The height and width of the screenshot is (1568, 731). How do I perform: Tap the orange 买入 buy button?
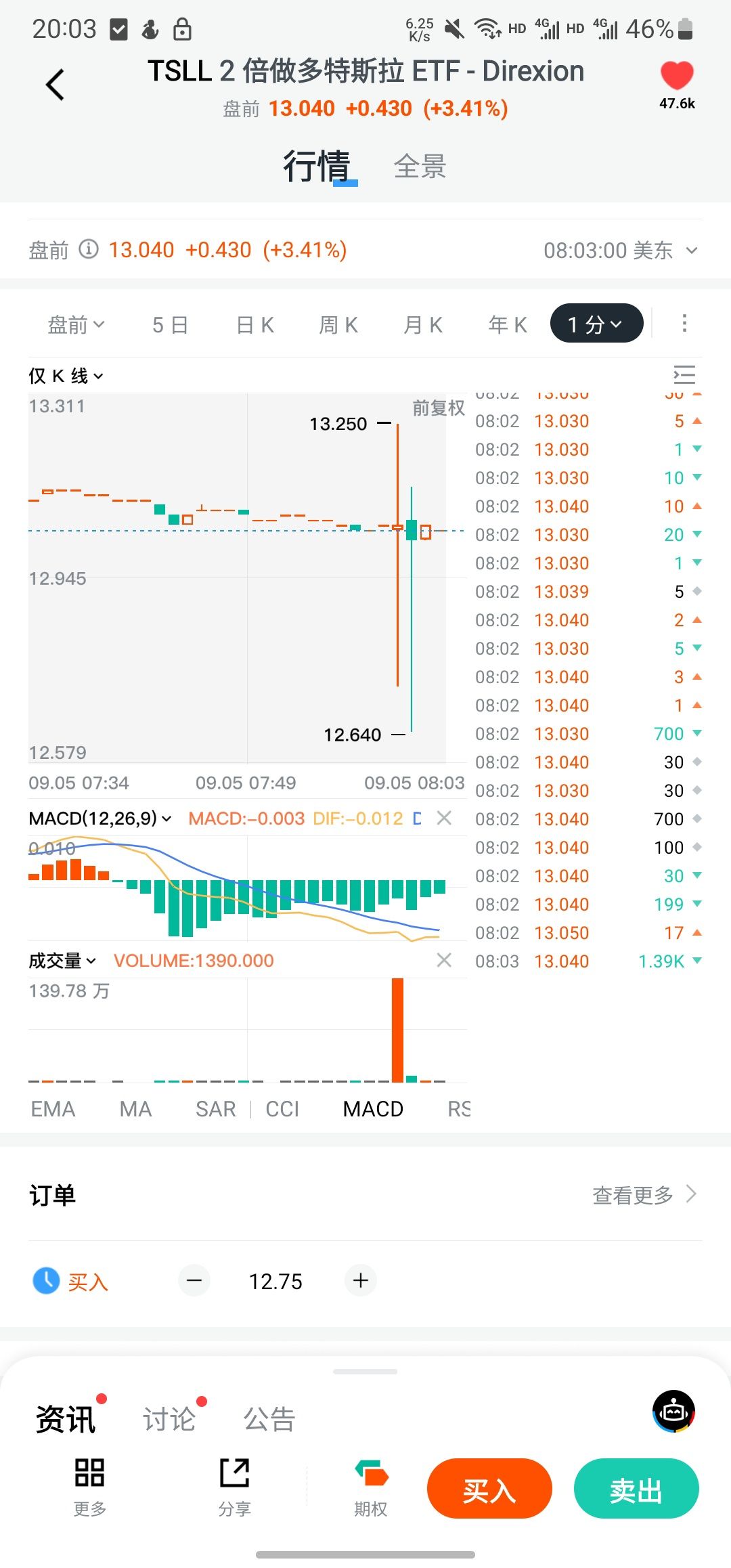(x=489, y=1489)
